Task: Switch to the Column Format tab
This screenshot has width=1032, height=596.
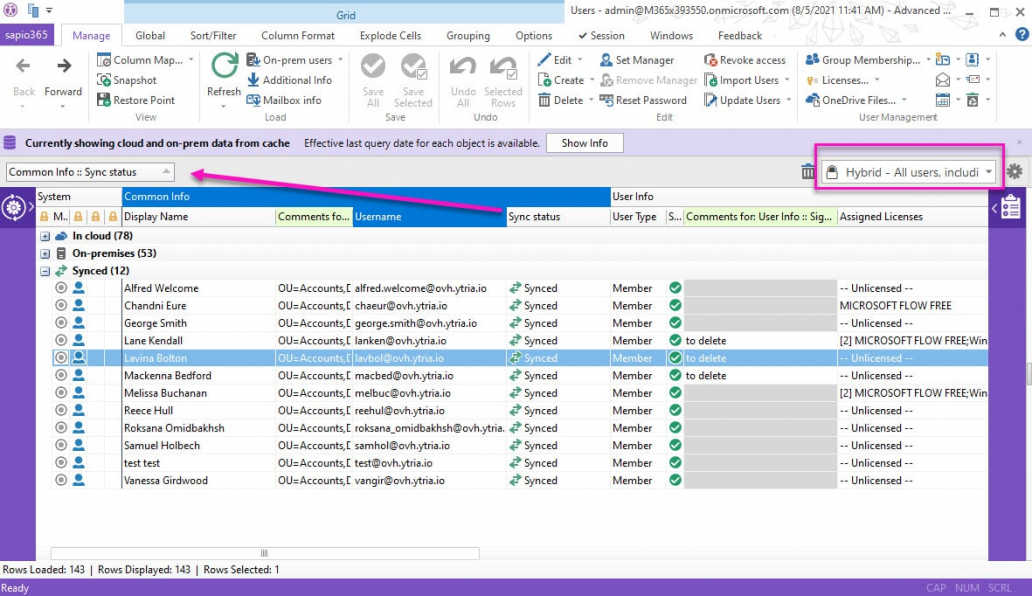Action: click(x=297, y=36)
